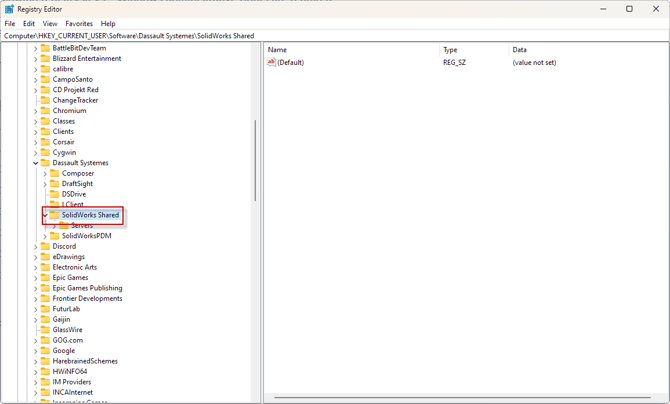Select the GlassWire folder icon
Screen dimensions: 670x404
point(45,330)
